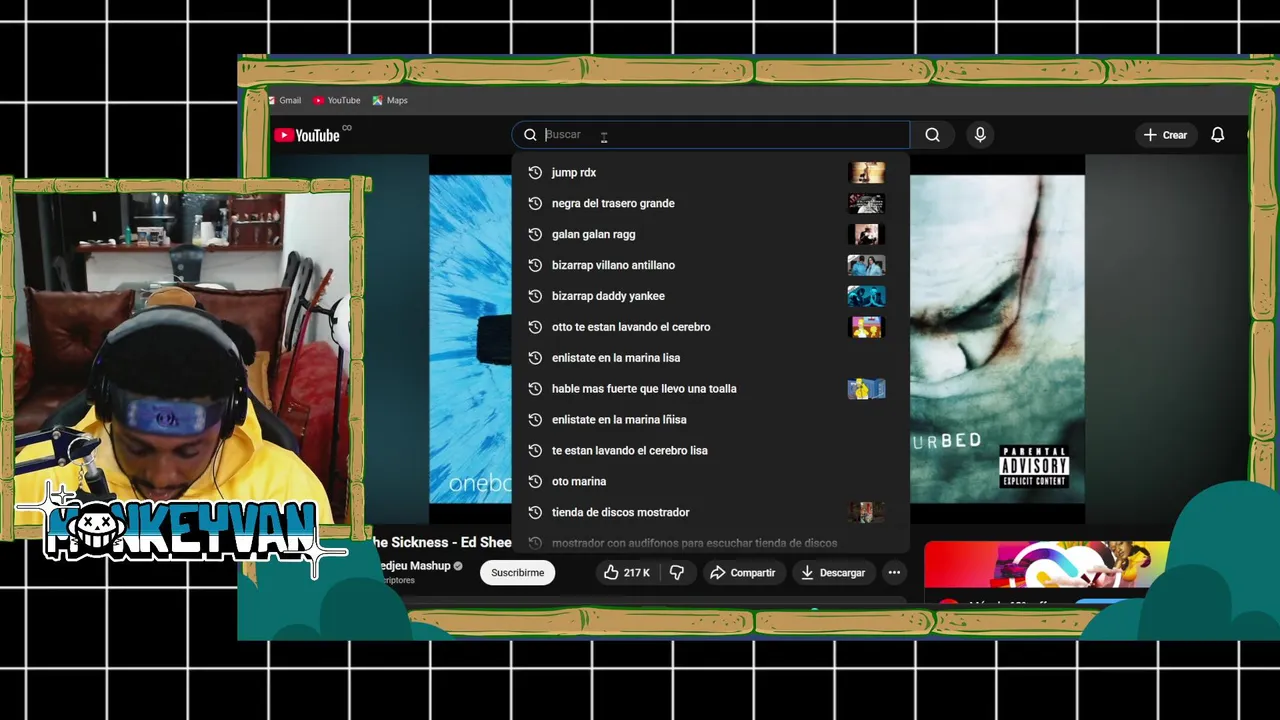The width and height of the screenshot is (1280, 720).
Task: Click thumbnail for "galan galan ragg" suggestion
Action: pos(866,234)
